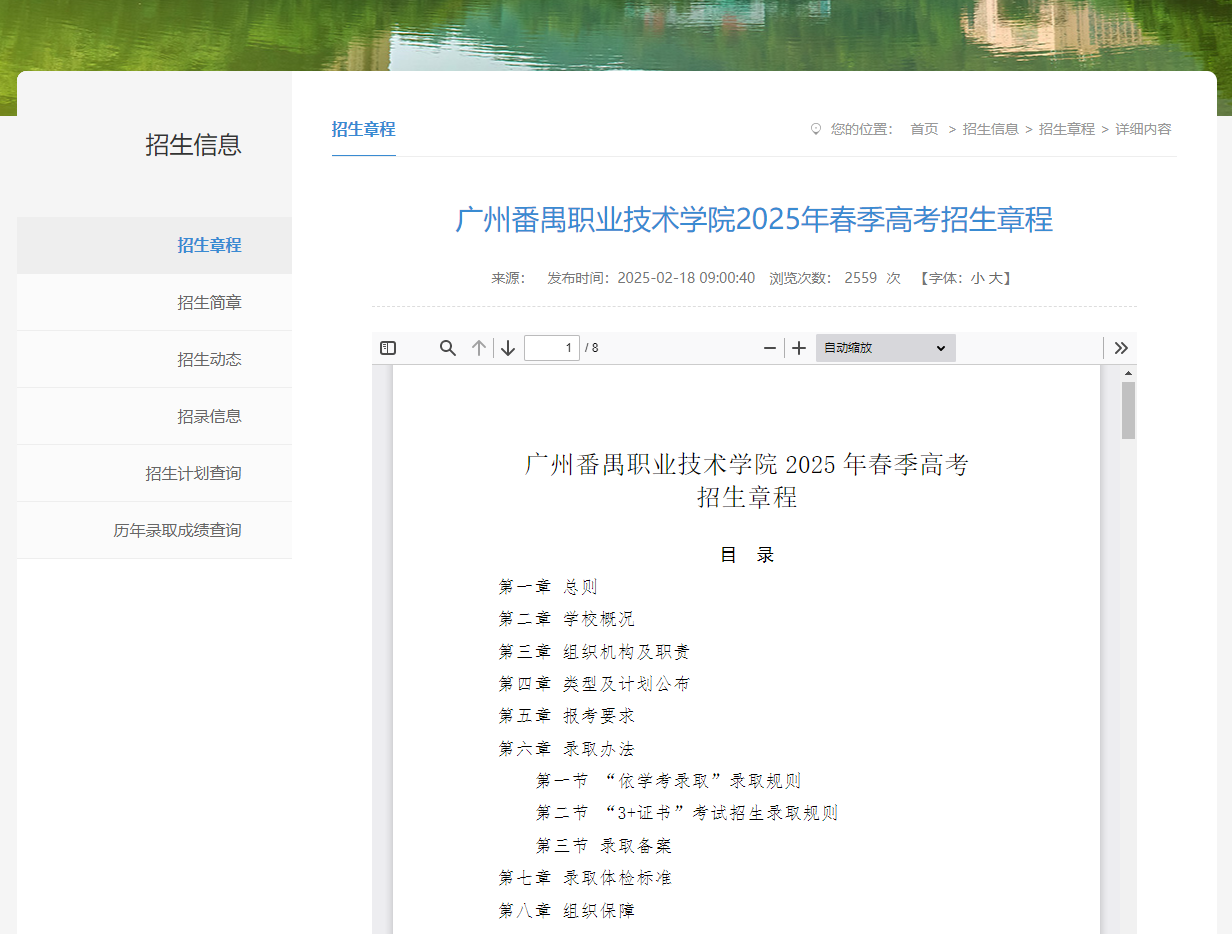Zoom out of the PDF document
Viewport: 1232px width, 934px height.
769,347
